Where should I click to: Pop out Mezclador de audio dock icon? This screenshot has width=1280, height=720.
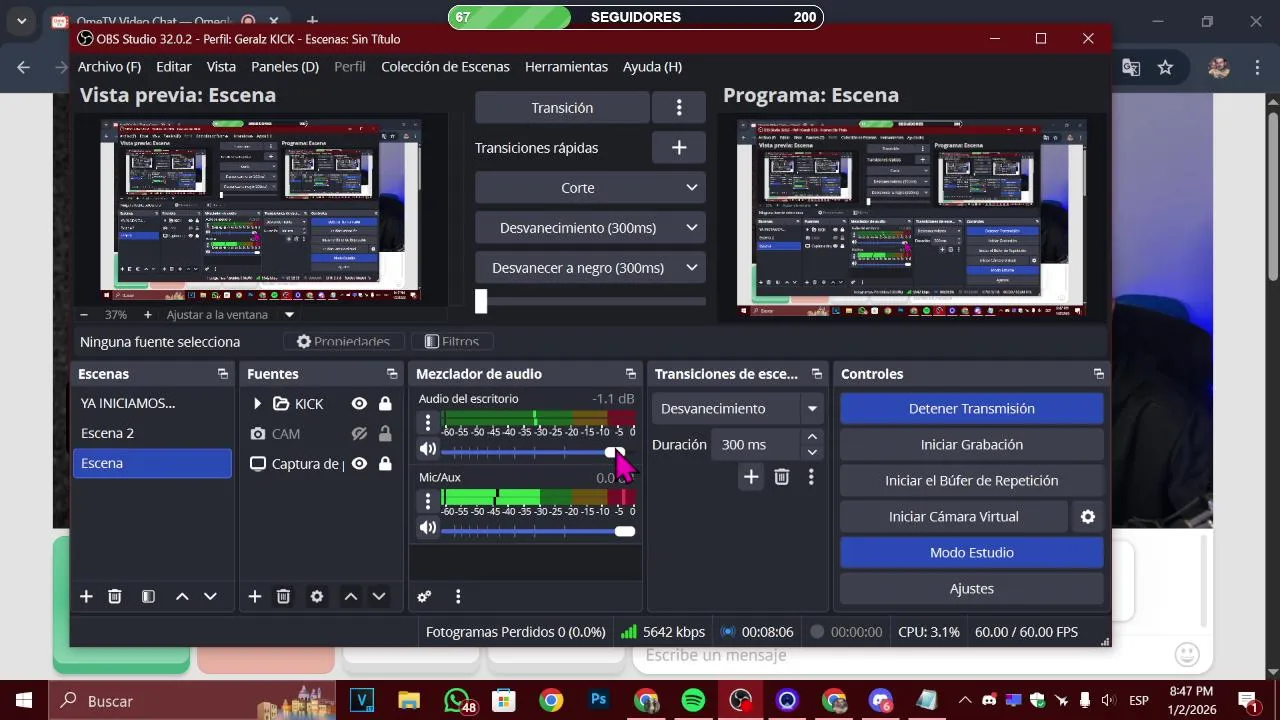631,374
